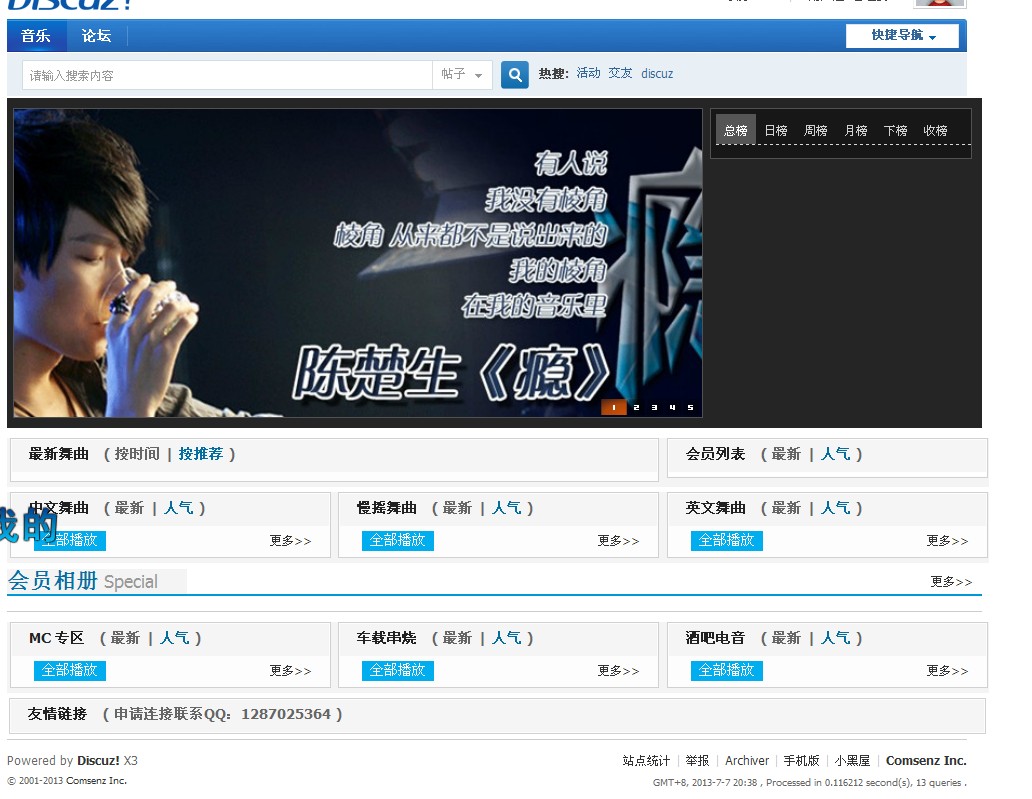
Task: Open Comsenz Inc. footer link
Action: [x=926, y=760]
